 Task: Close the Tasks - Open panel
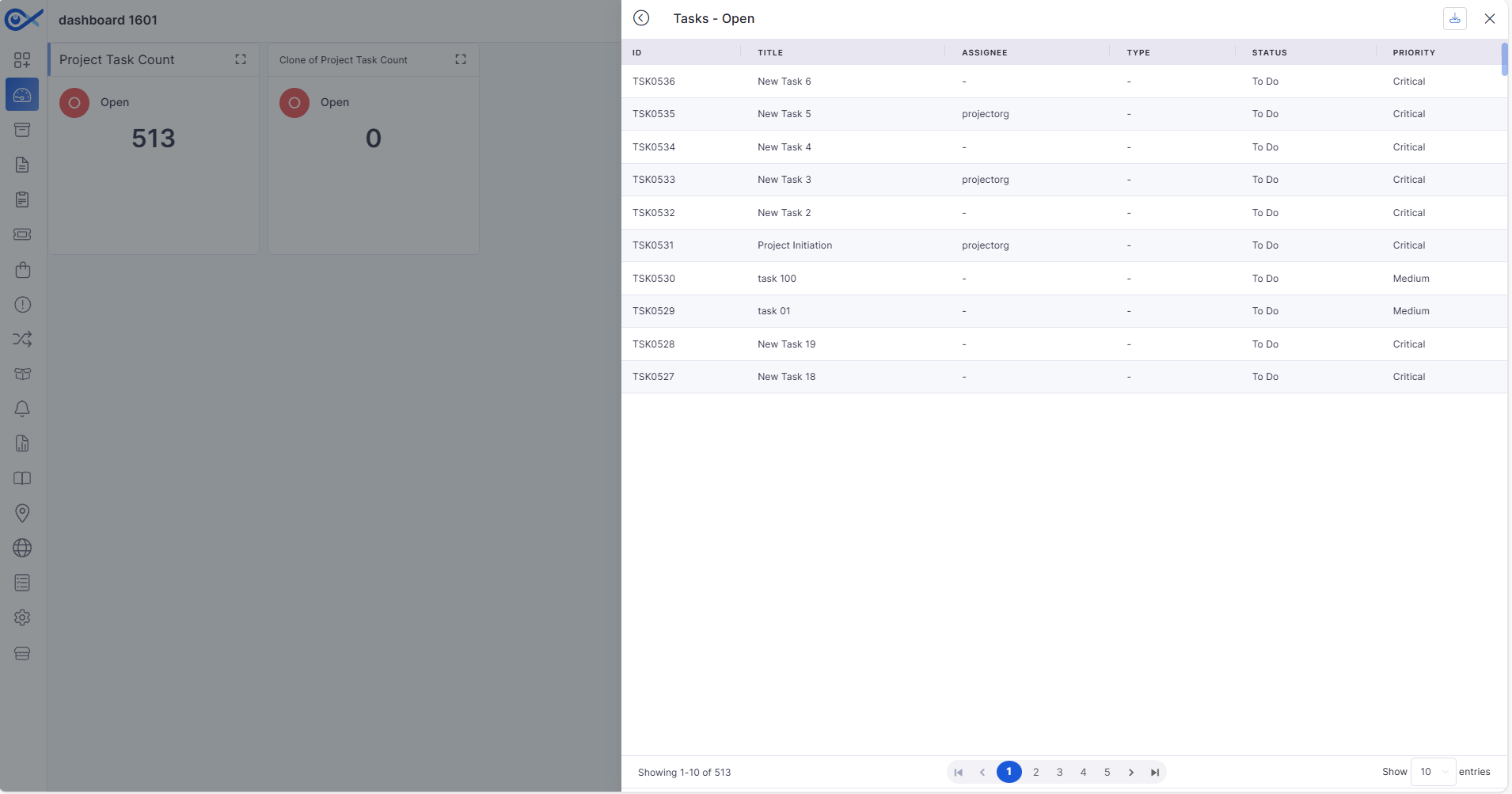pos(1489,18)
